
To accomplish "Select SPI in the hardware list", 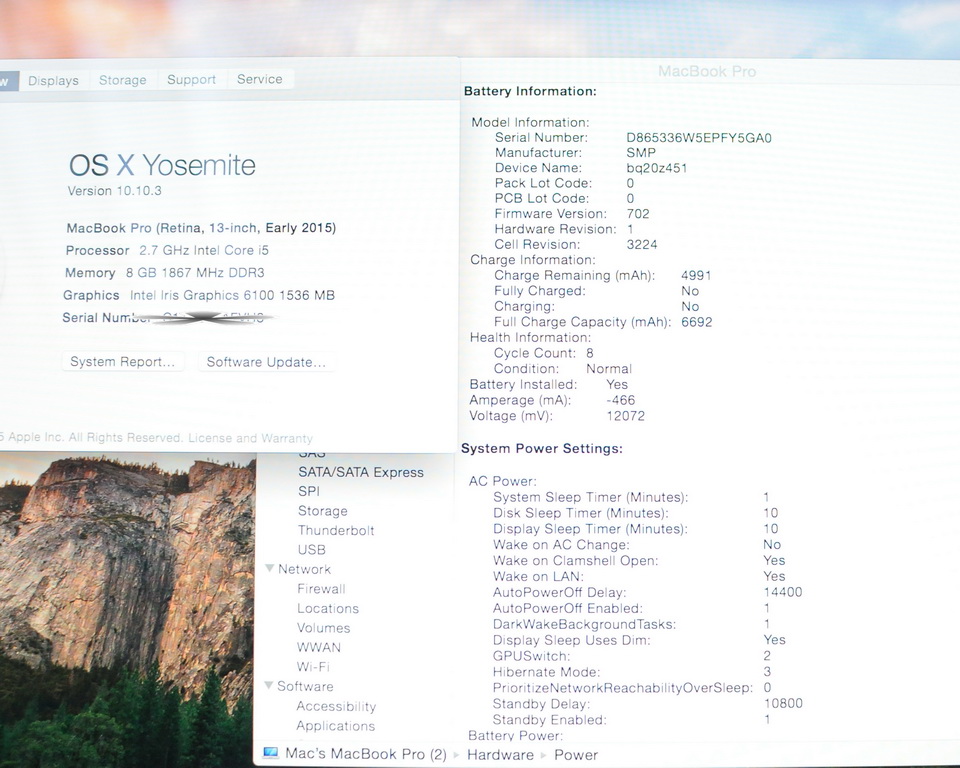I will click(309, 491).
